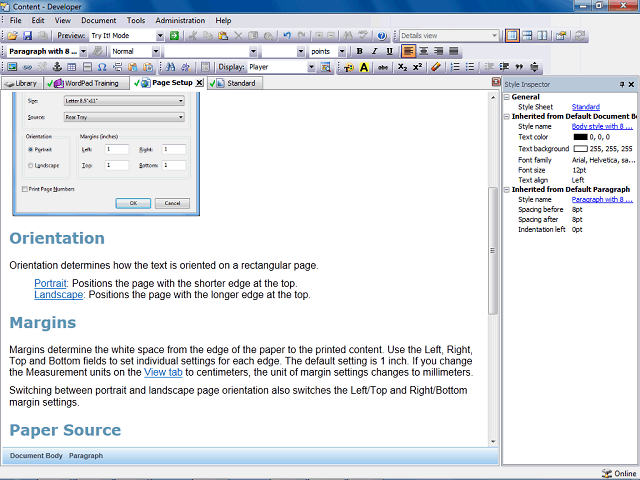This screenshot has width=640, height=480.
Task: Open the font family dropdown
Action: coord(253,51)
